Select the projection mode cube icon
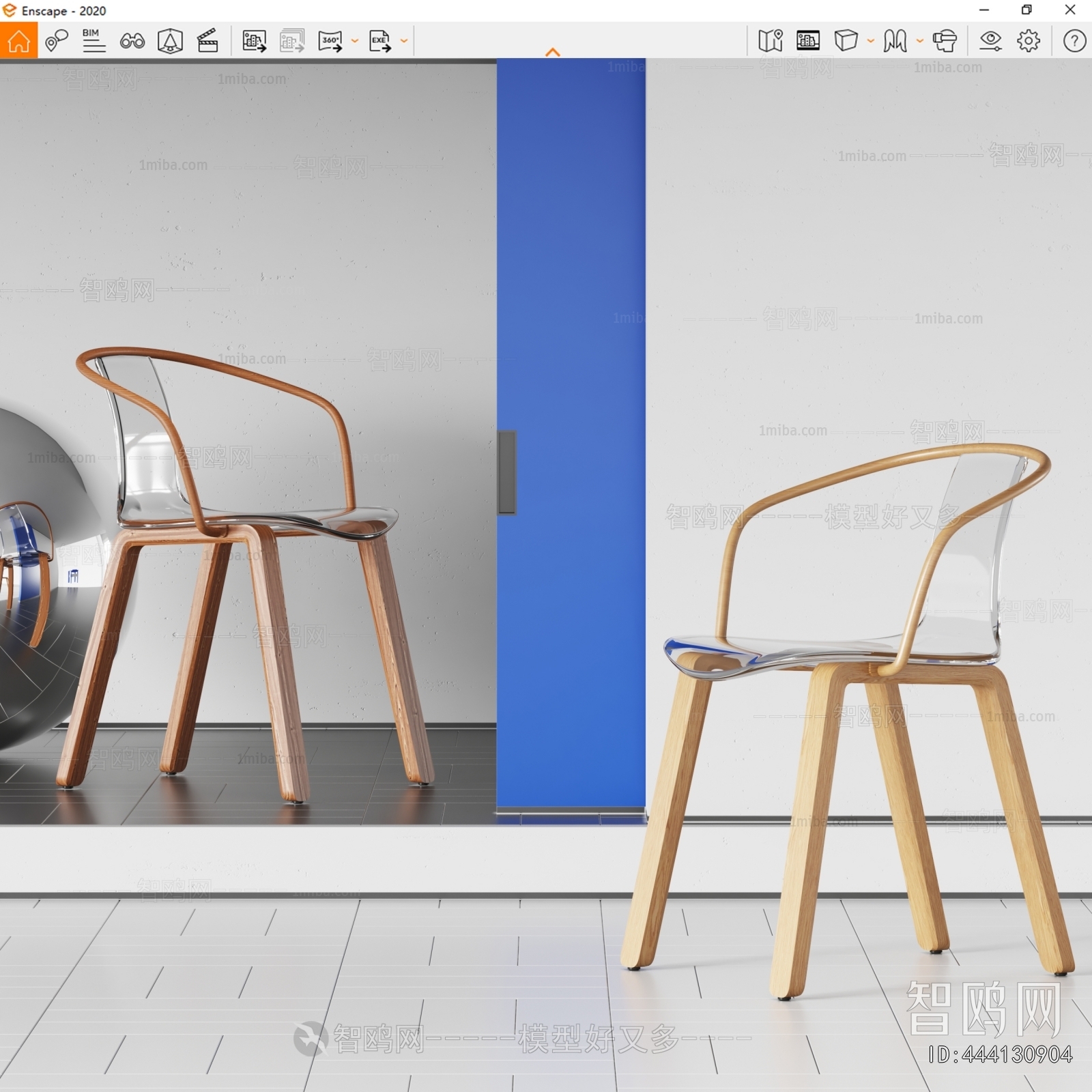 (x=846, y=40)
